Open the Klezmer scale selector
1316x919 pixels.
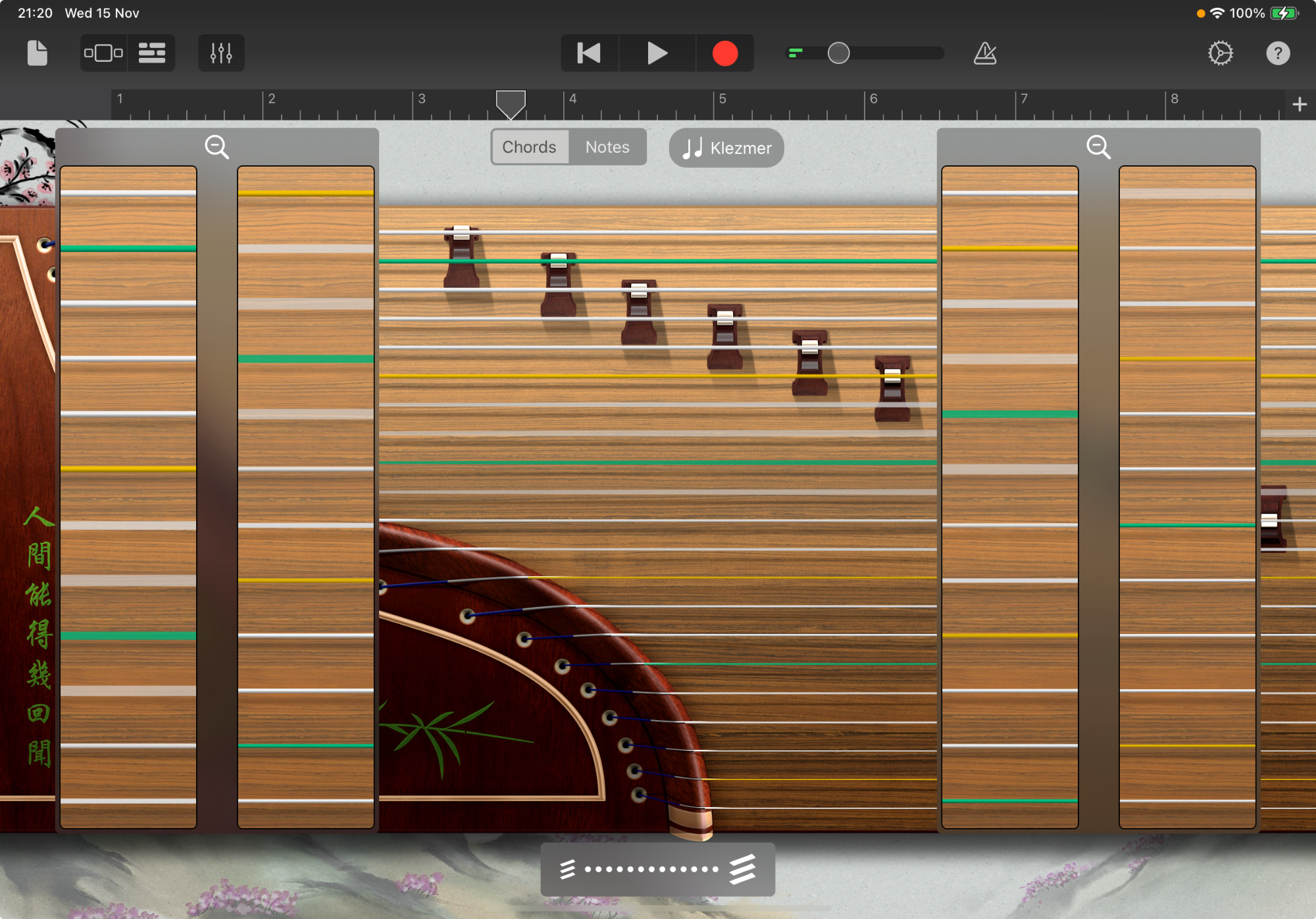726,147
